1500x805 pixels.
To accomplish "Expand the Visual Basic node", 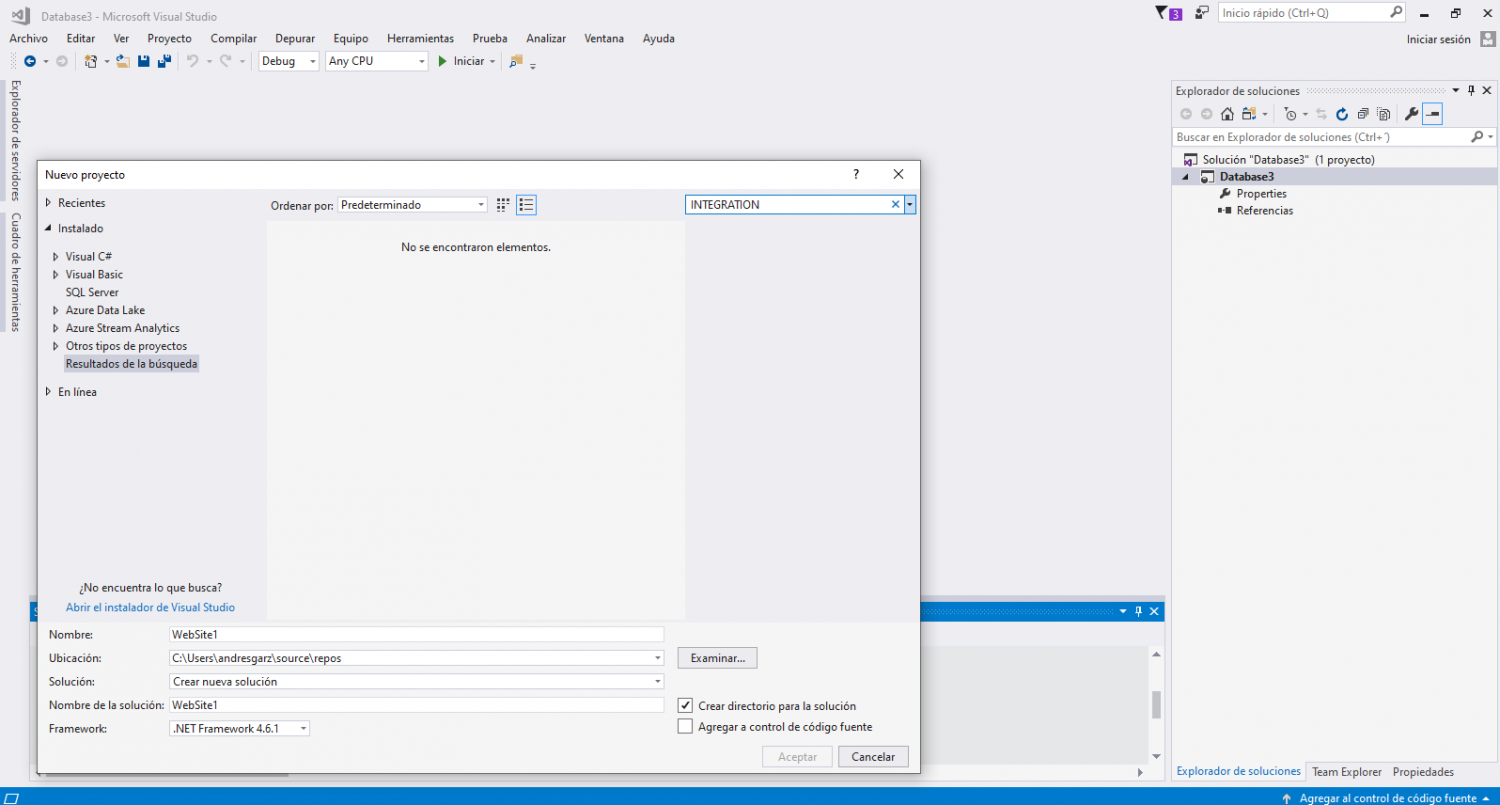I will tap(56, 275).
